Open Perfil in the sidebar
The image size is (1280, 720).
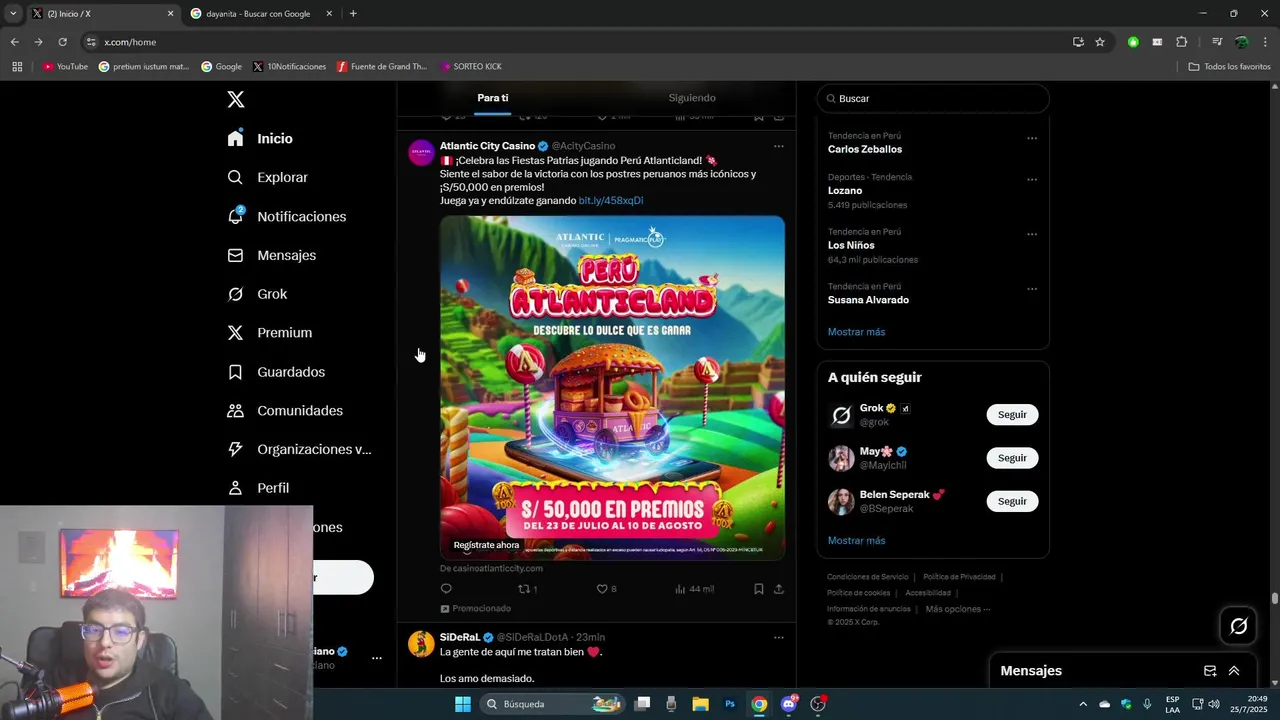click(x=258, y=488)
